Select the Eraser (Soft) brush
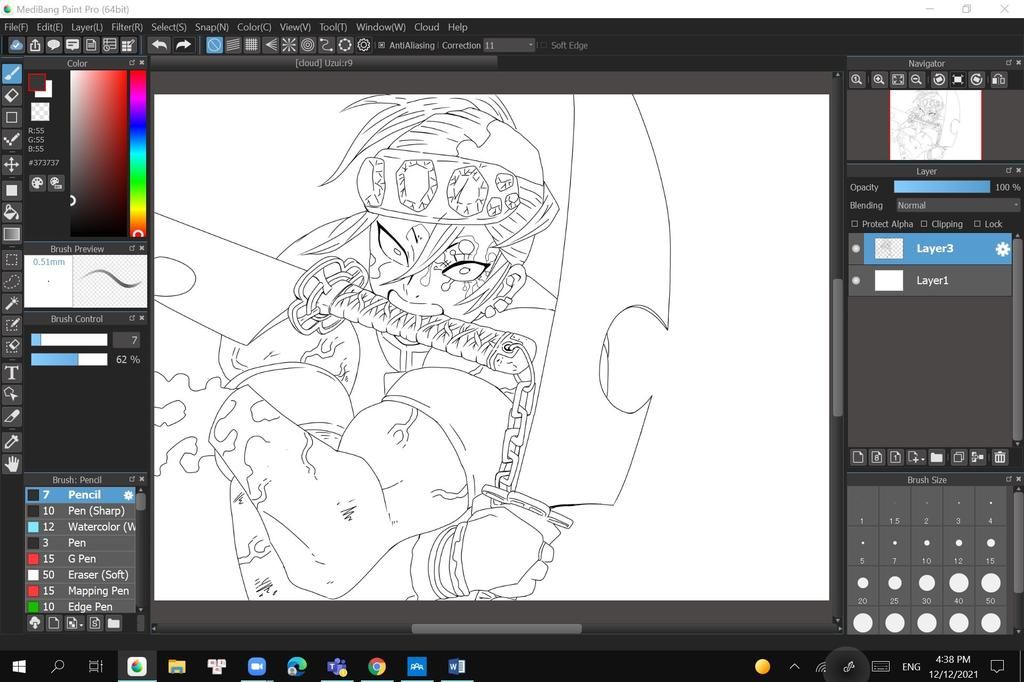 [x=80, y=575]
